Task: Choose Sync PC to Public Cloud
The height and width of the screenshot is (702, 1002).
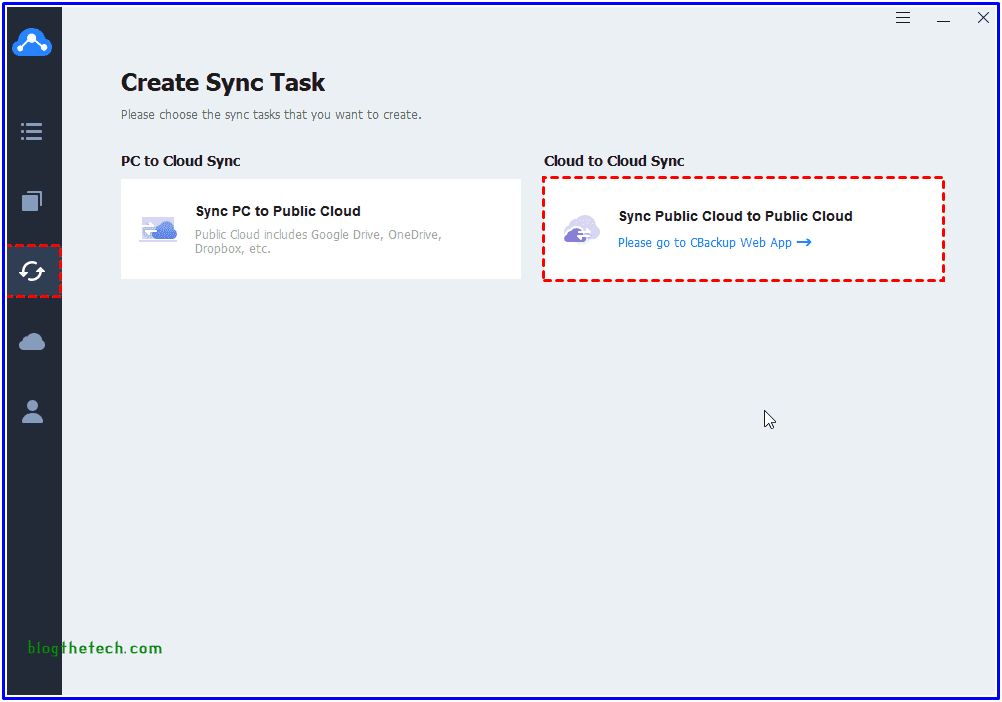Action: tap(278, 211)
